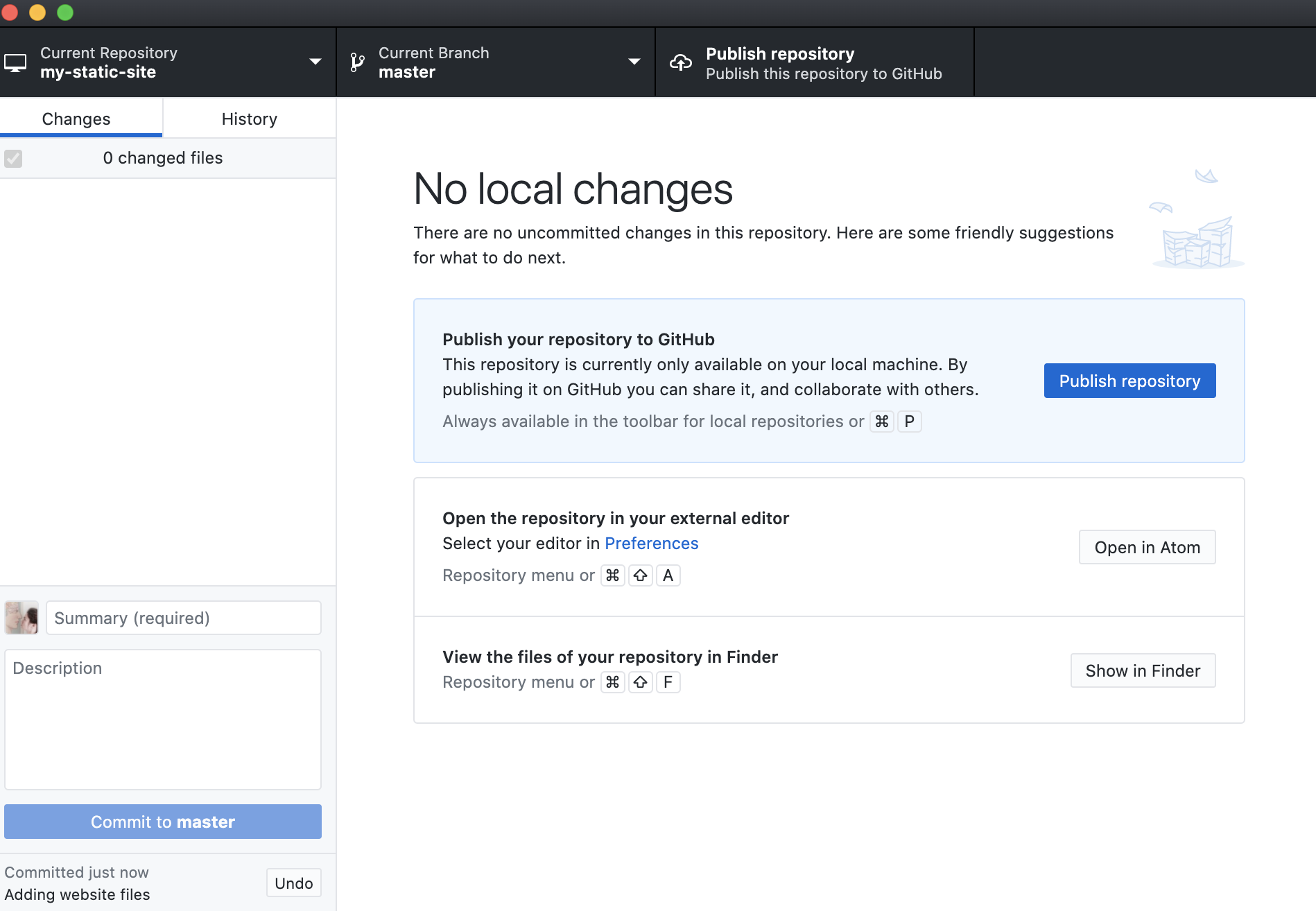Switch to the History tab
Image resolution: width=1316 pixels, height=911 pixels.
point(249,119)
